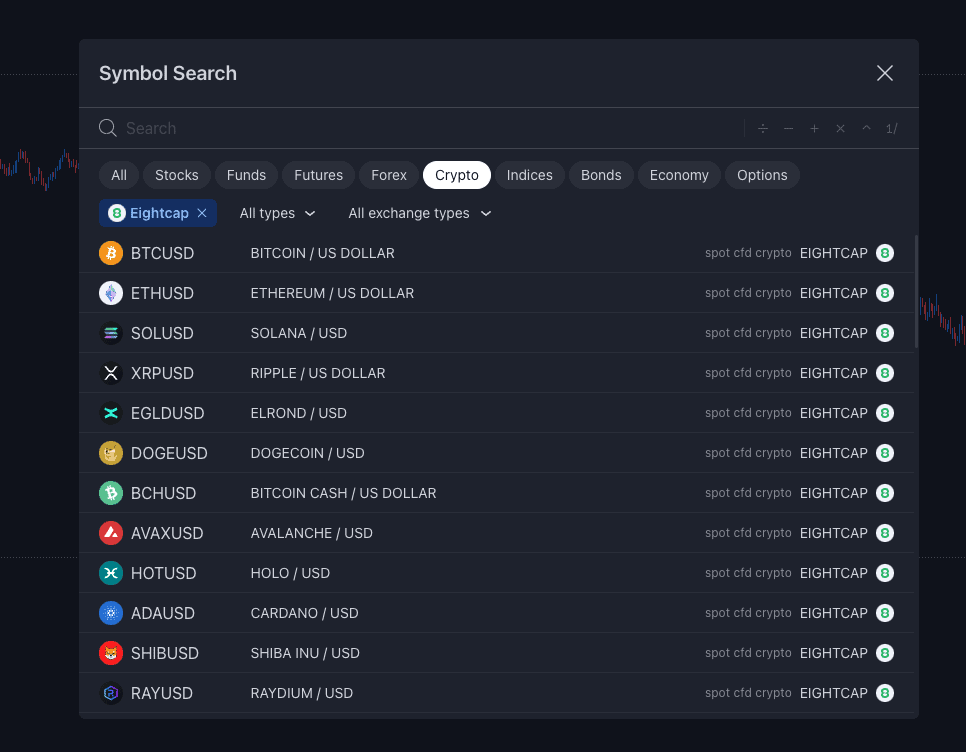
Task: Click the Bitcoin coin icon beside BTCUSD
Action: click(x=111, y=253)
